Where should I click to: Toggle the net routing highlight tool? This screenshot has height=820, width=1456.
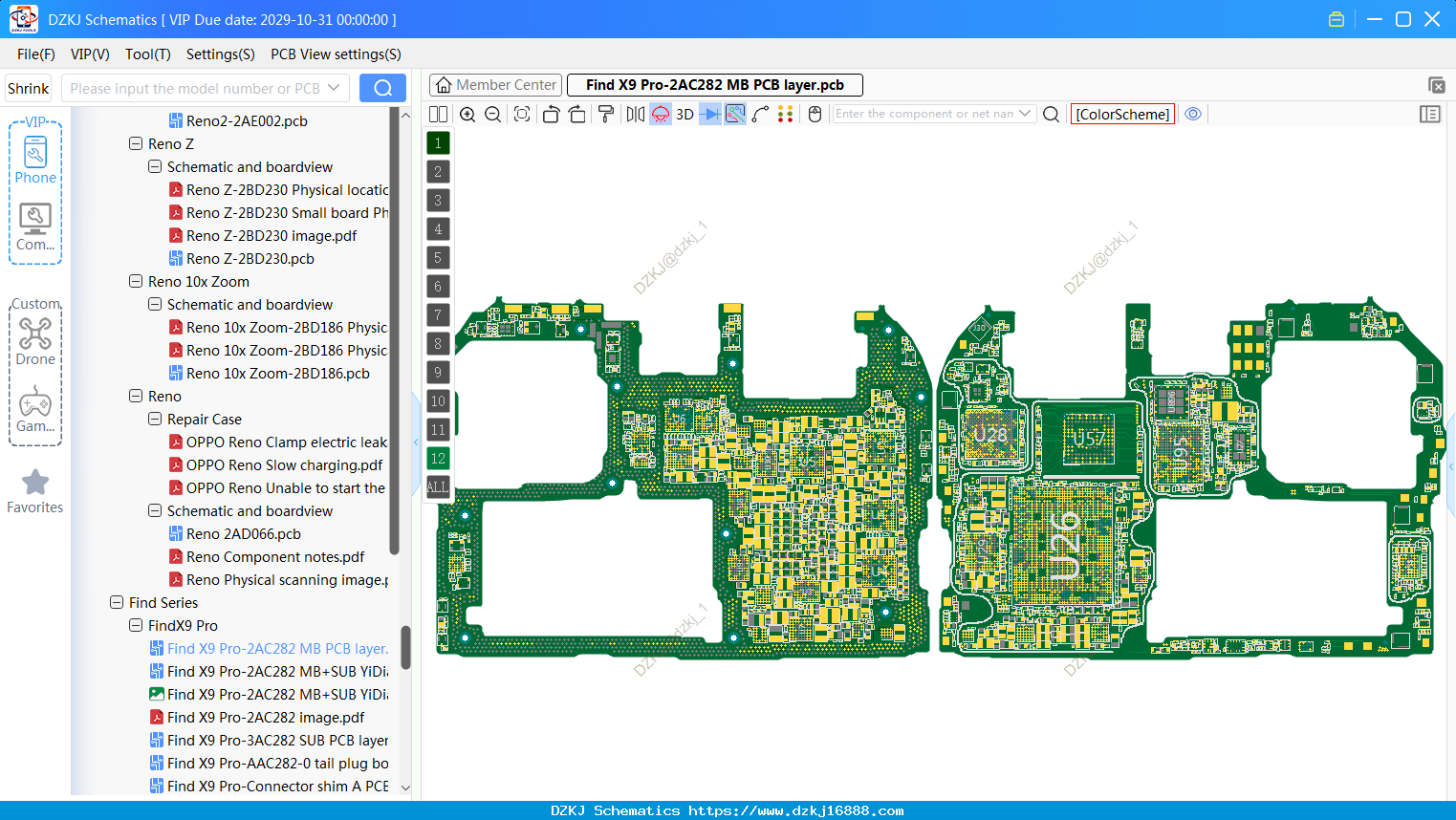tap(735, 114)
